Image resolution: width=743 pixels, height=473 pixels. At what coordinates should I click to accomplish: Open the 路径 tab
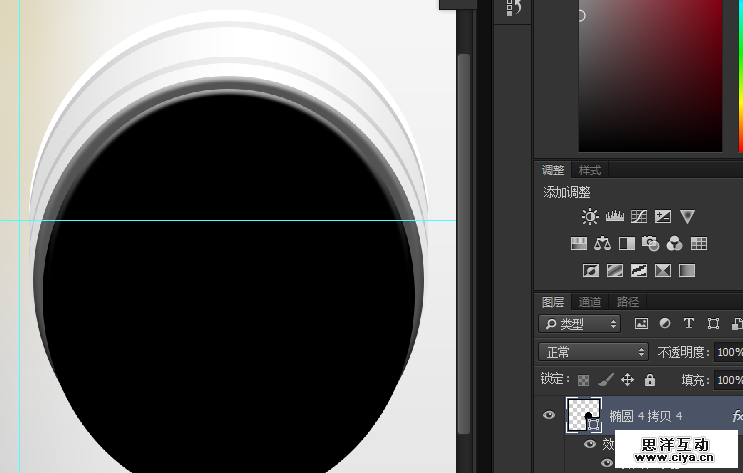click(x=628, y=302)
